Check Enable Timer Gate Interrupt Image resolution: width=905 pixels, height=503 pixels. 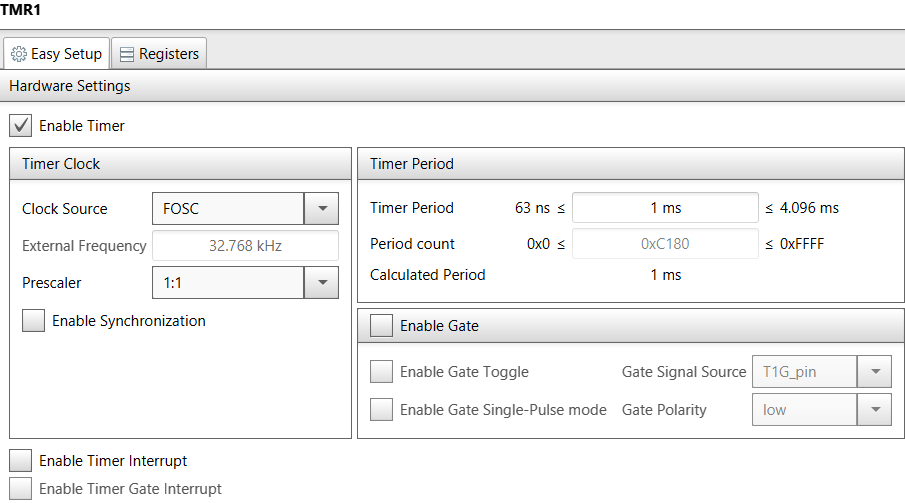[x=20, y=489]
